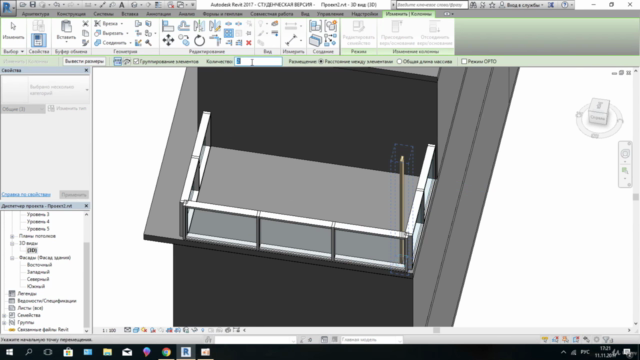Select the Уровень 4 floor plan
This screenshot has width=640, height=360.
point(38,222)
